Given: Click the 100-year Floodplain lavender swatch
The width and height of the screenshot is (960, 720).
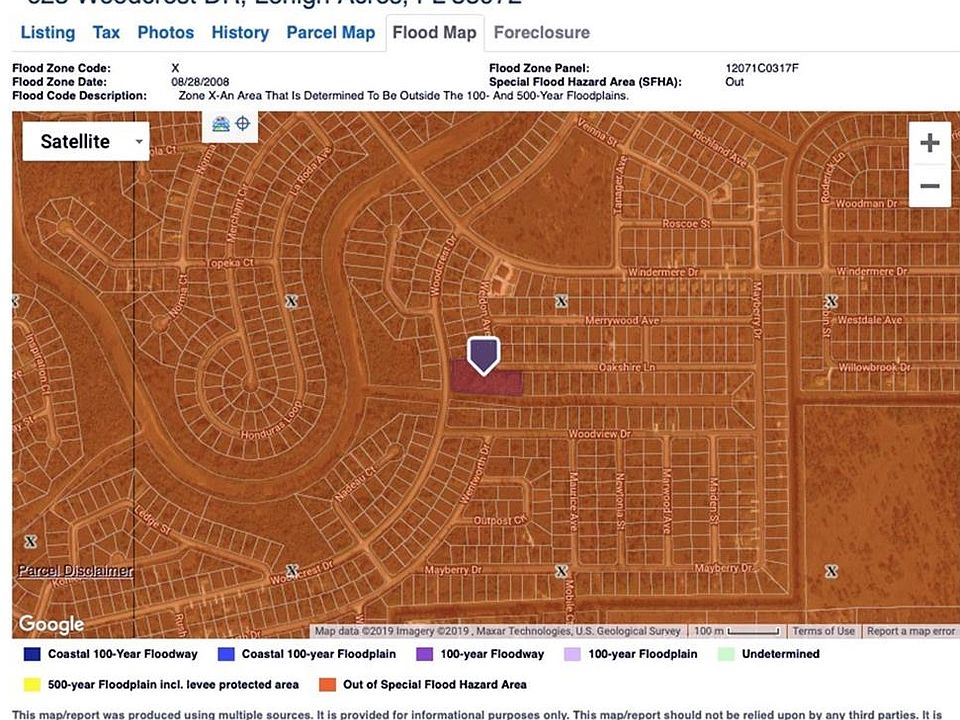Looking at the screenshot, I should pos(572,654).
